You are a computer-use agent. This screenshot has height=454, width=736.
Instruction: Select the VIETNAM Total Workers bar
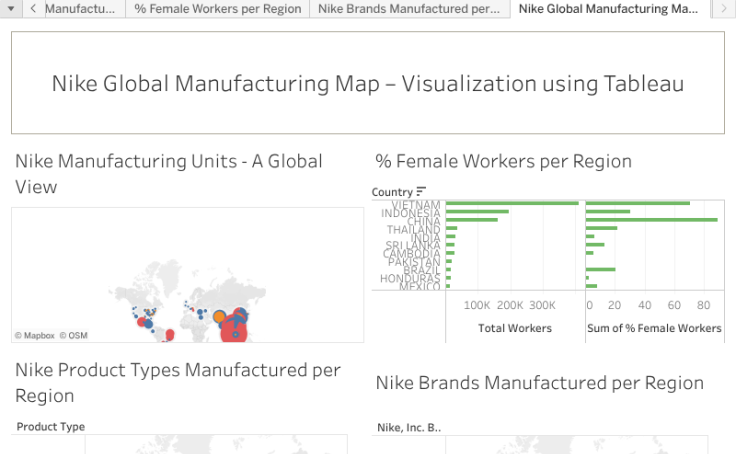[x=512, y=203]
